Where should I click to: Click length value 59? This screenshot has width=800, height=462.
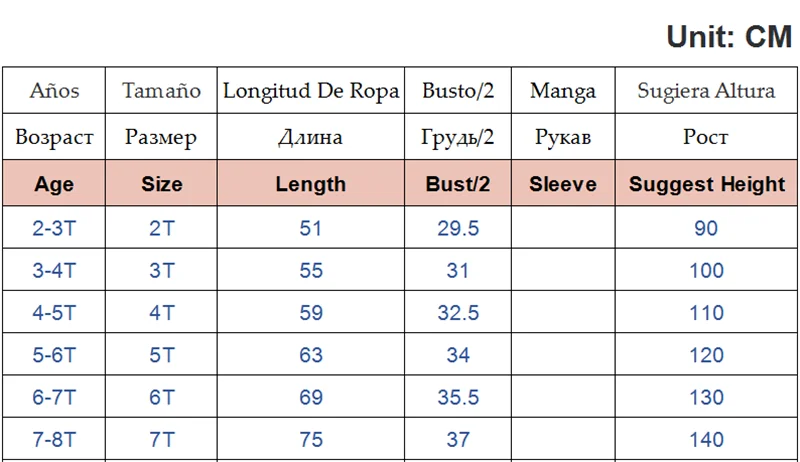tap(311, 313)
